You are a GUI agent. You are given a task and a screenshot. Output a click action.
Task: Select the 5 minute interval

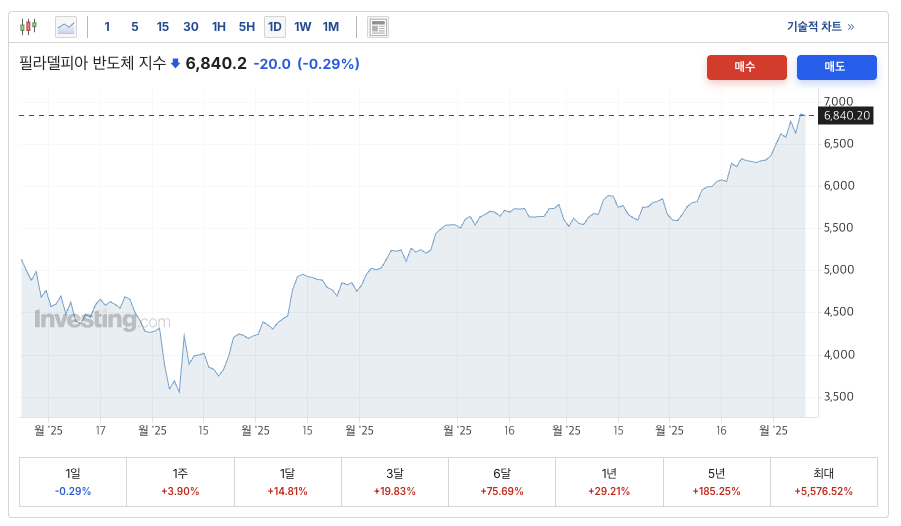tap(135, 27)
